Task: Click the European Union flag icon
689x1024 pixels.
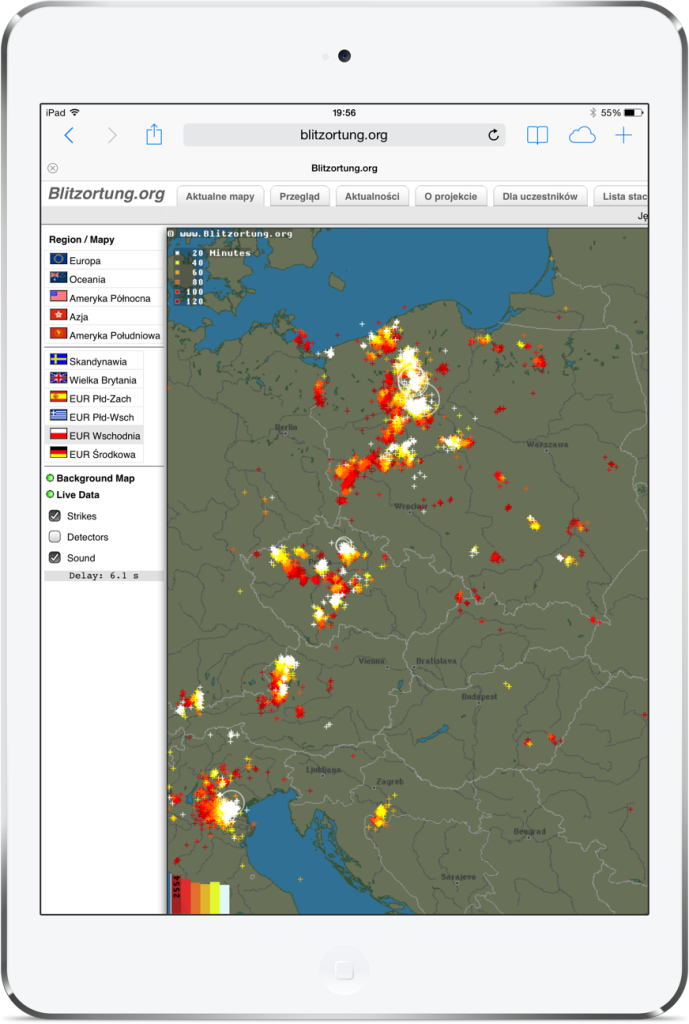Action: pyautogui.click(x=58, y=259)
